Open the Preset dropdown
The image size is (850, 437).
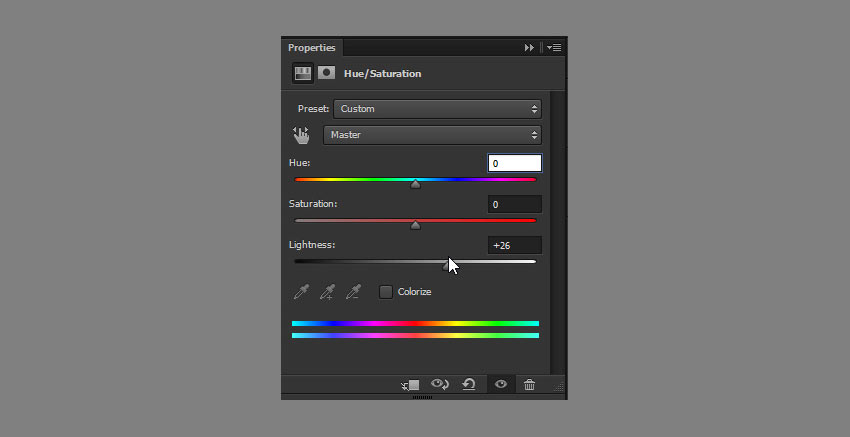click(437, 109)
